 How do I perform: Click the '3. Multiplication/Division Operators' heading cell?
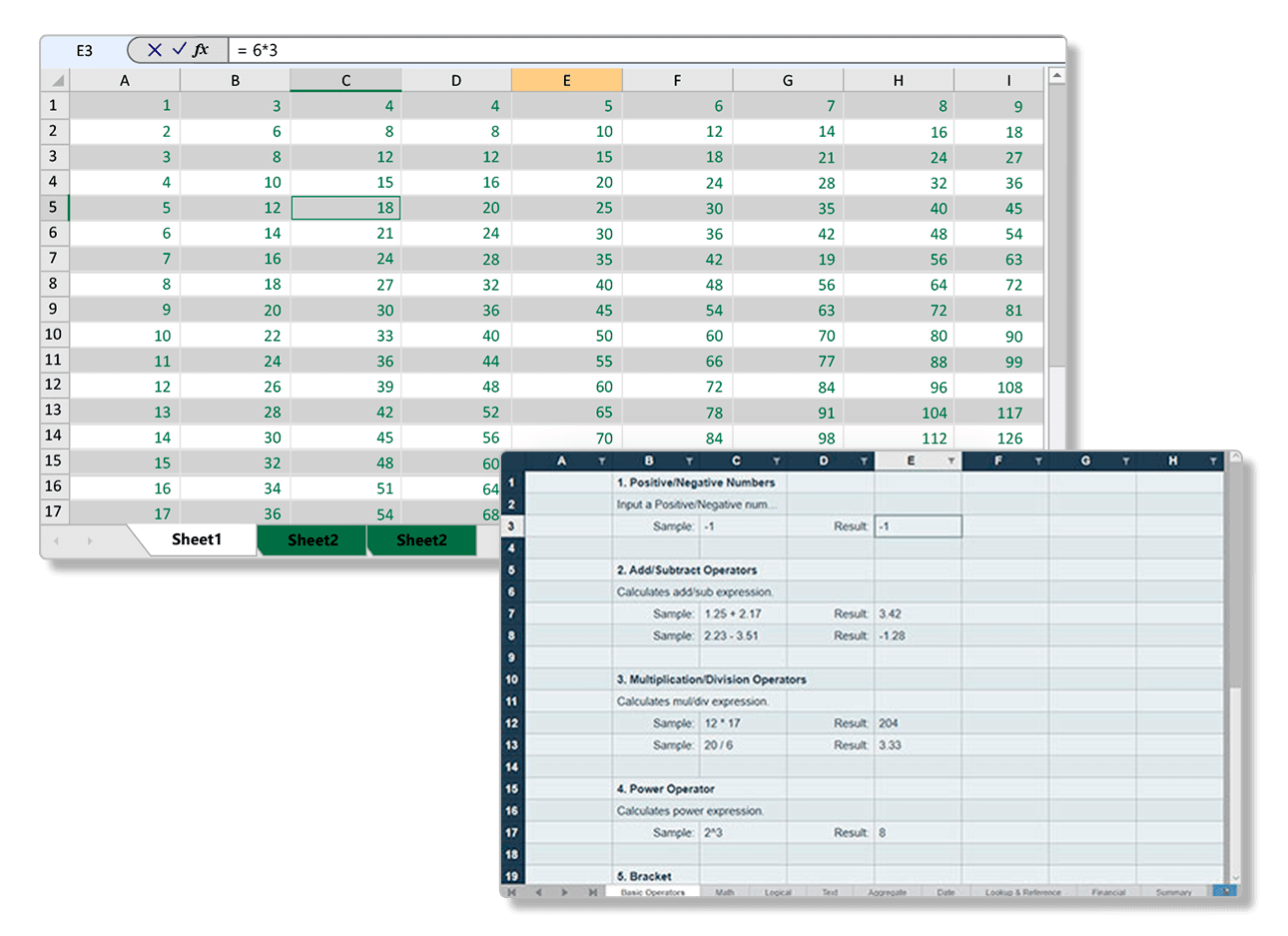coord(711,679)
